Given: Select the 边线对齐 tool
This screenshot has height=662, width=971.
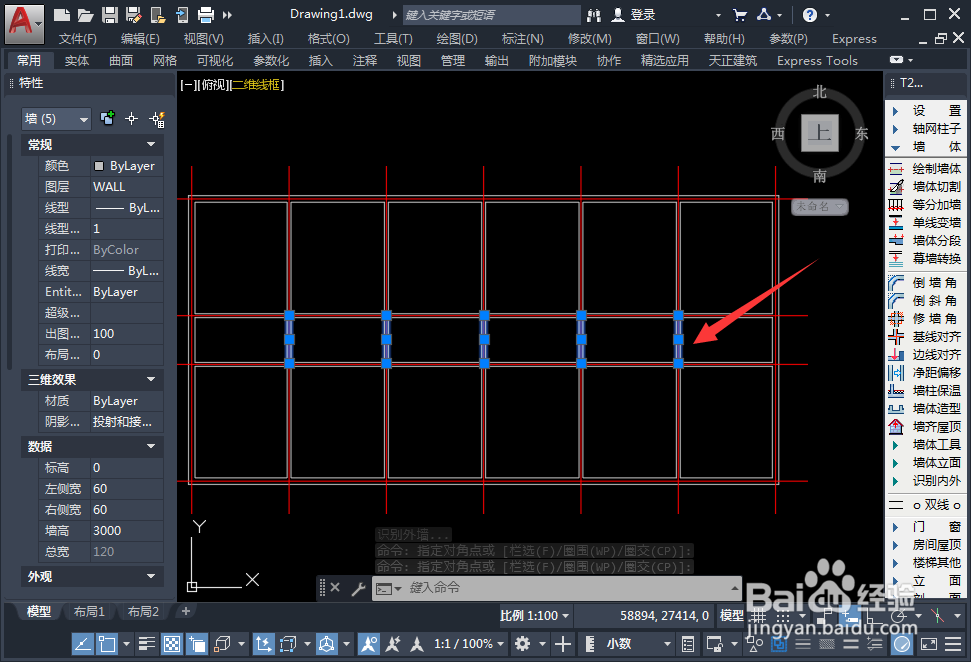Looking at the screenshot, I should [926, 354].
